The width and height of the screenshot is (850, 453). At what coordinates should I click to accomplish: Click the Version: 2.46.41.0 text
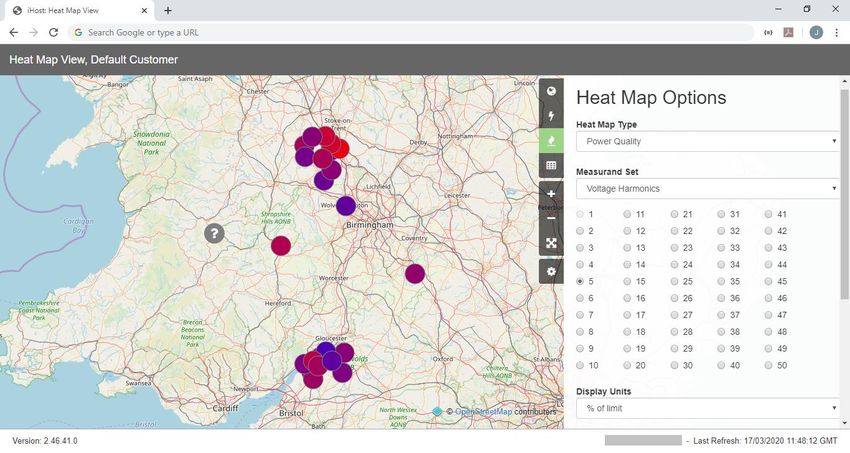[45, 441]
